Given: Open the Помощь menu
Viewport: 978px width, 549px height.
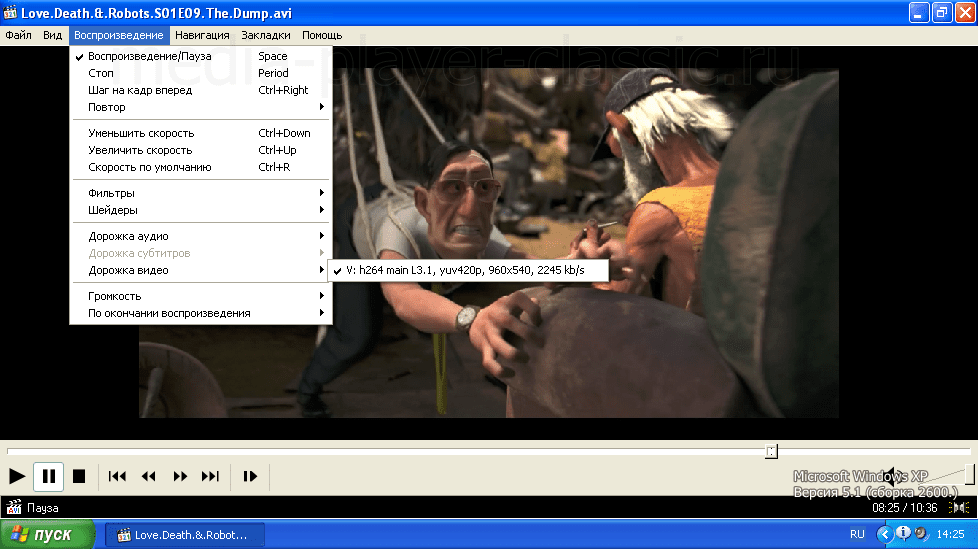Looking at the screenshot, I should 322,35.
